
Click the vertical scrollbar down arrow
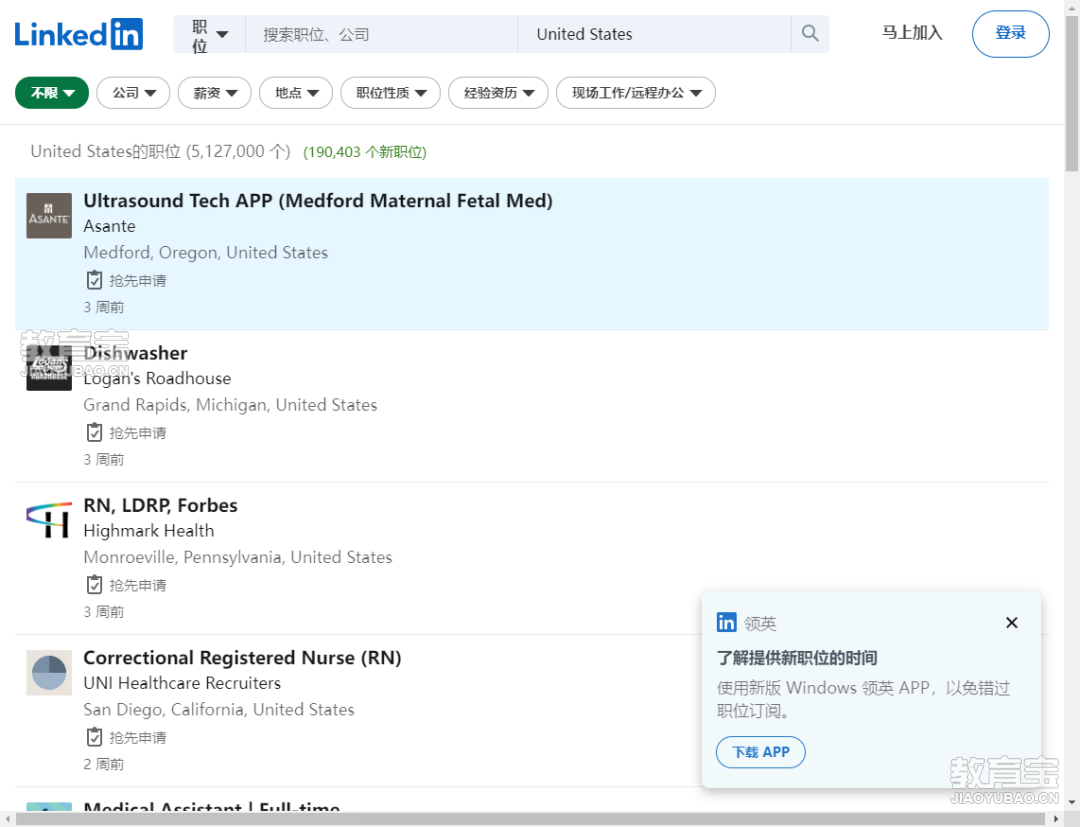point(1072,802)
